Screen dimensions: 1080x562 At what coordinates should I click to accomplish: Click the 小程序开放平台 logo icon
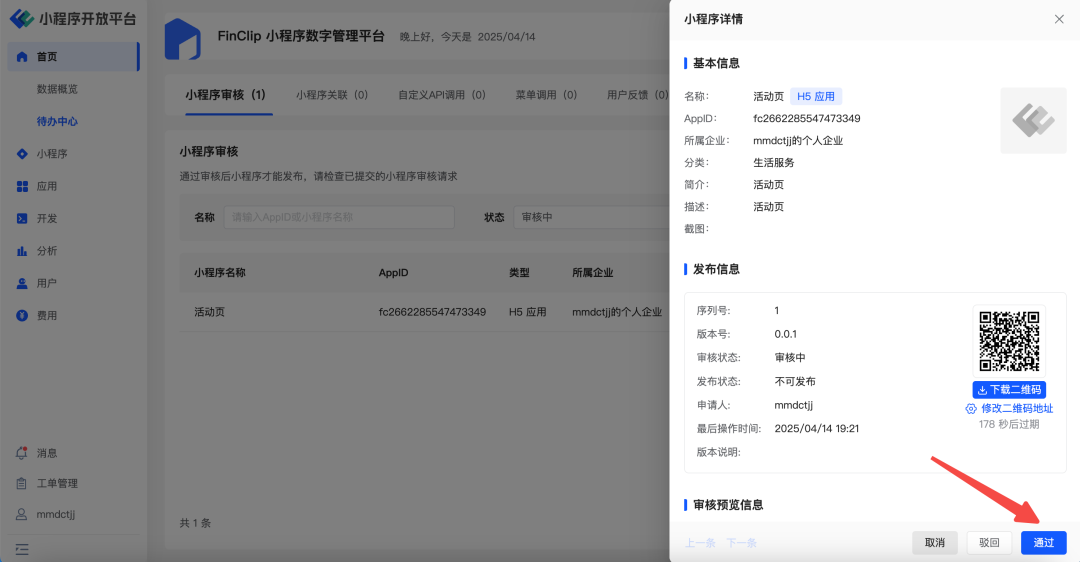(21, 19)
